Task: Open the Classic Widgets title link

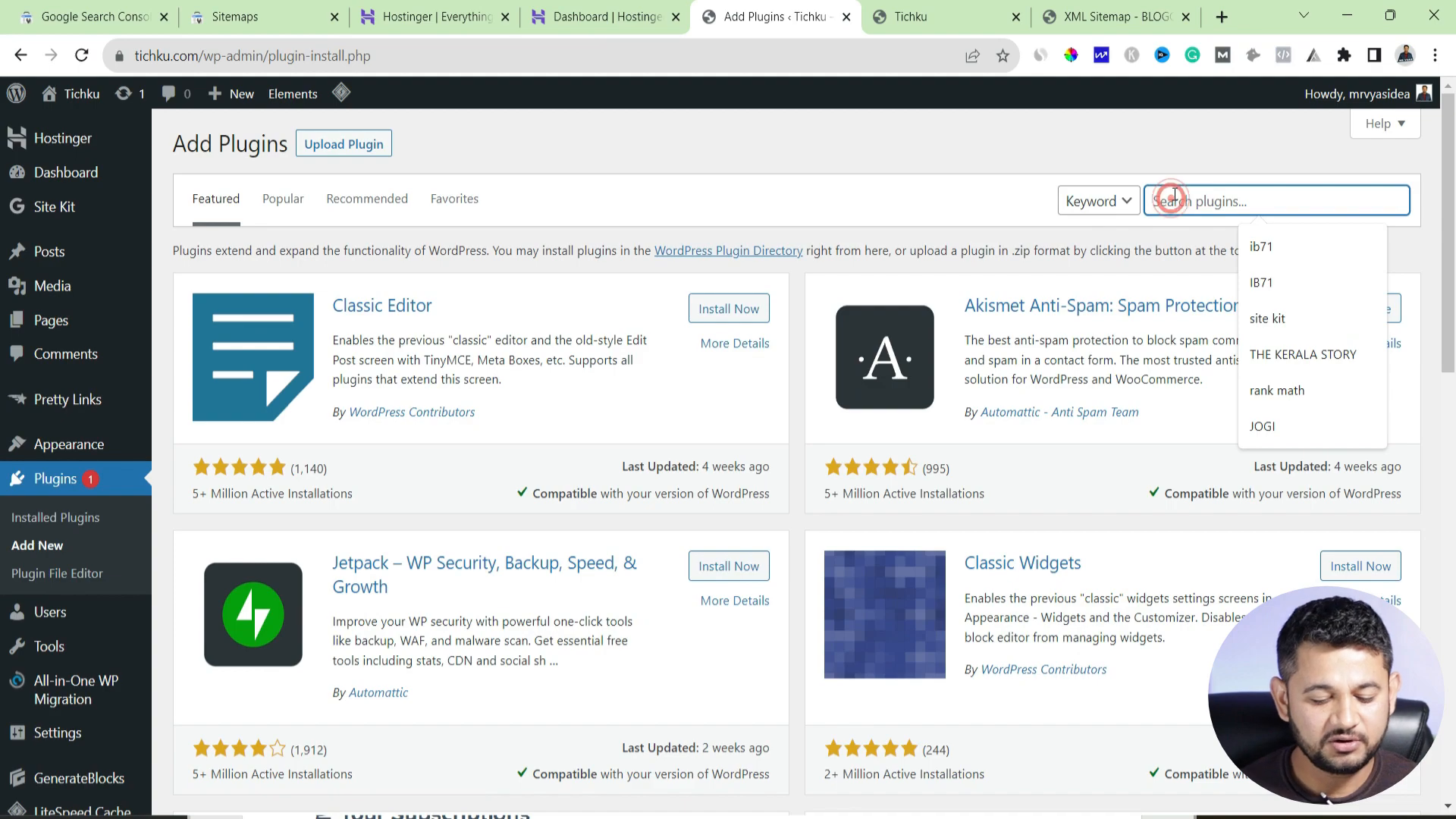Action: (x=1022, y=563)
